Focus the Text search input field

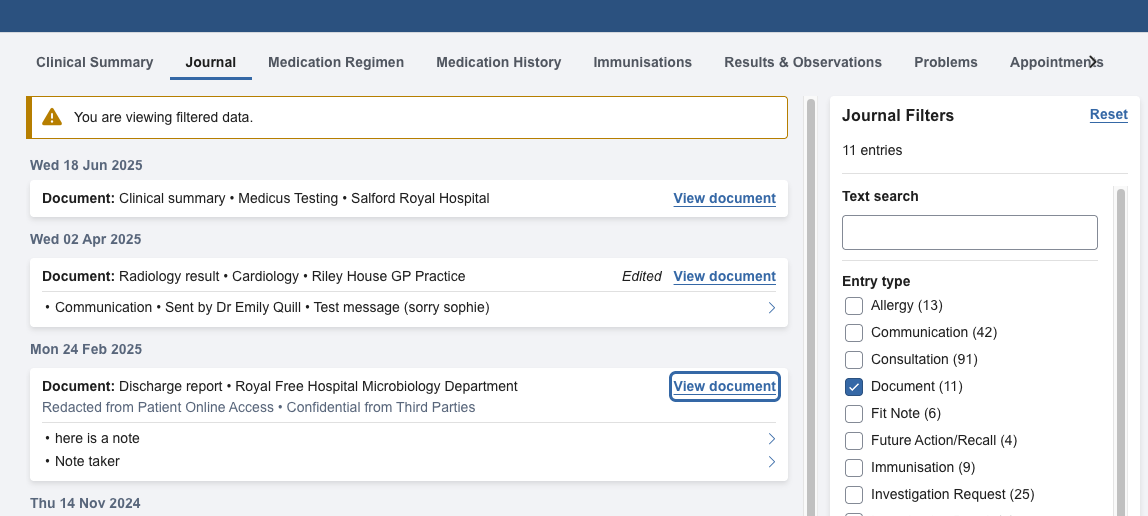pos(969,232)
